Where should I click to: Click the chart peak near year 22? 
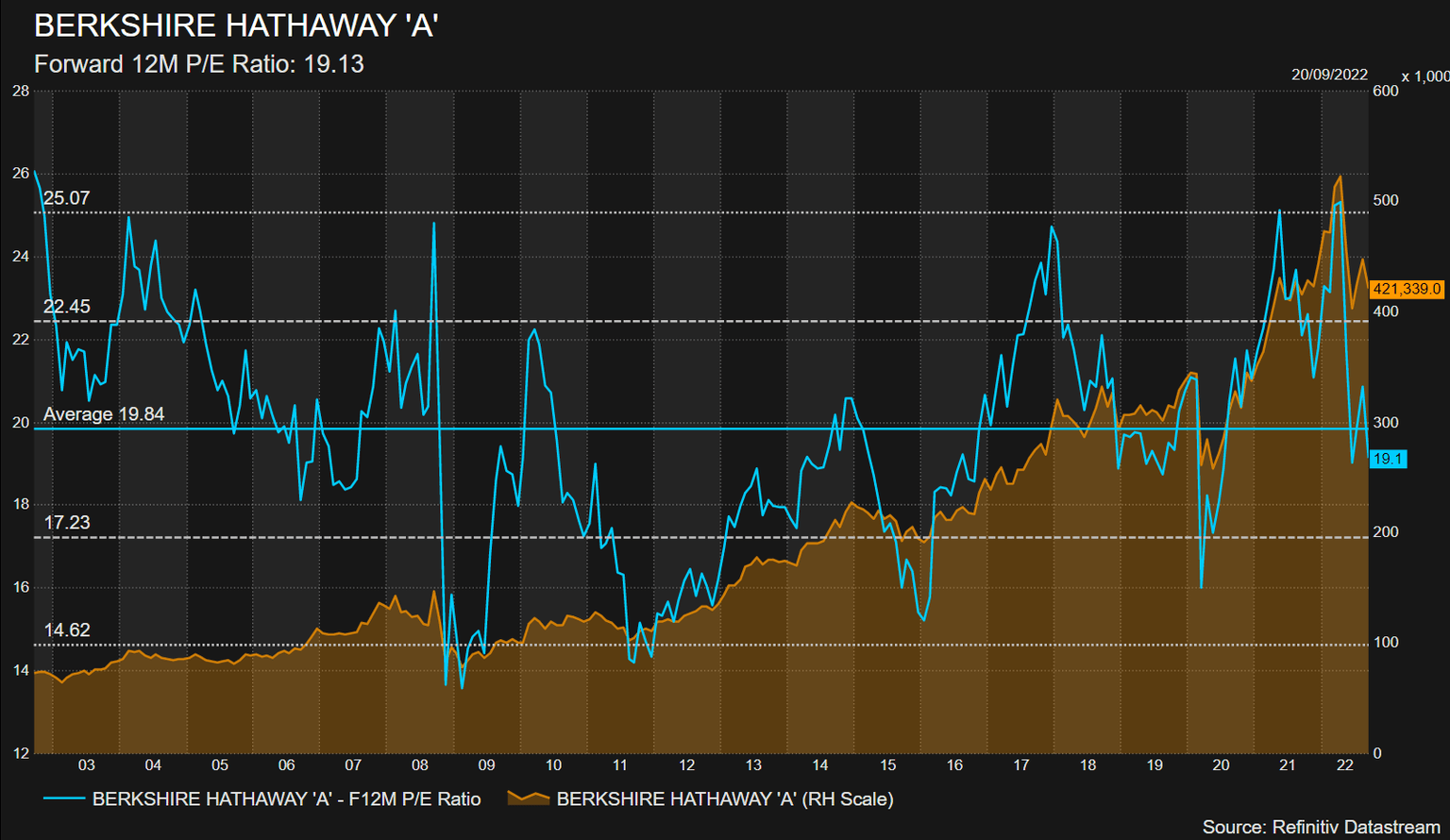[x=1340, y=177]
